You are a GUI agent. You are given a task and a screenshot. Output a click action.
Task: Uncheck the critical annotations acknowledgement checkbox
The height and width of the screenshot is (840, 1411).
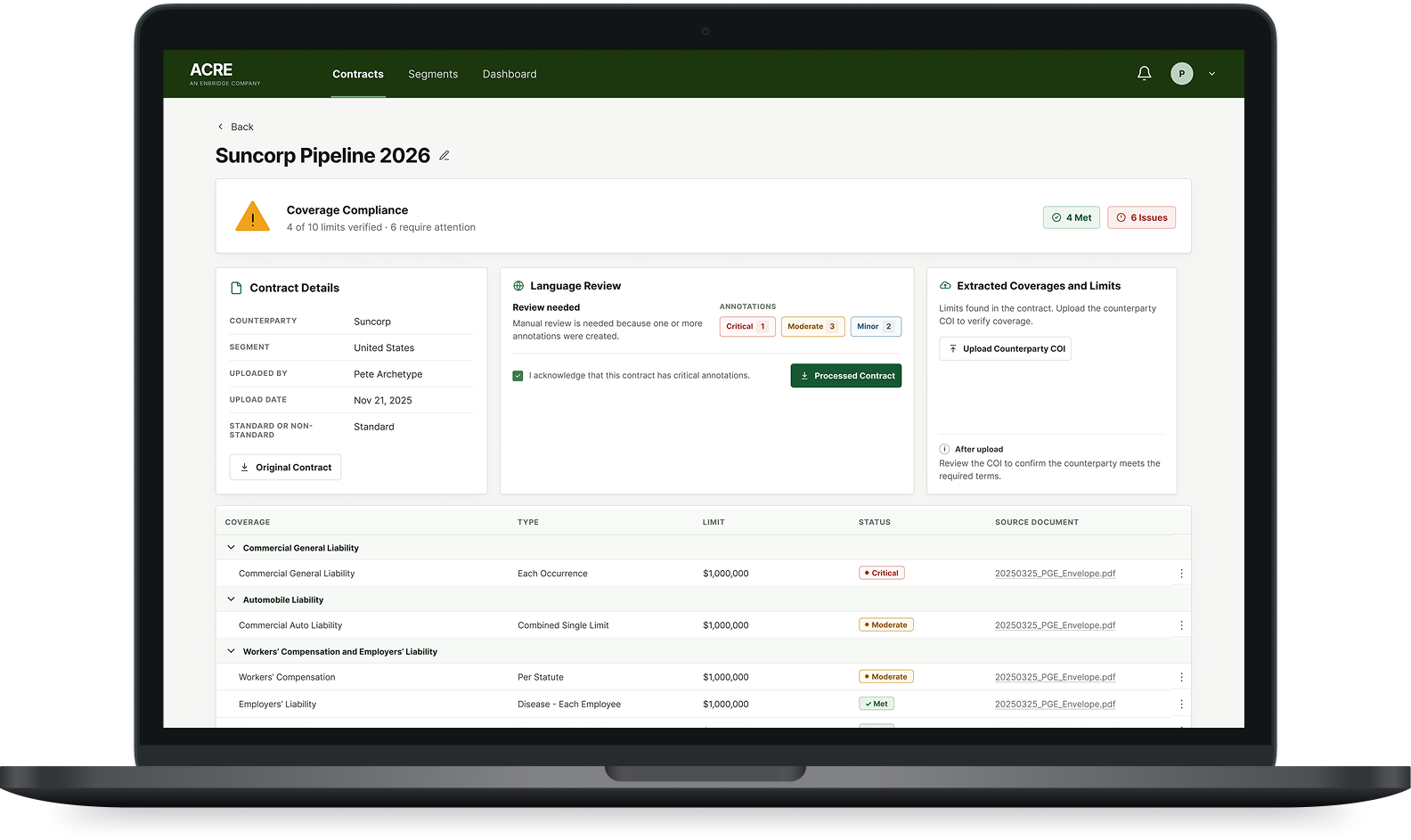(x=518, y=376)
